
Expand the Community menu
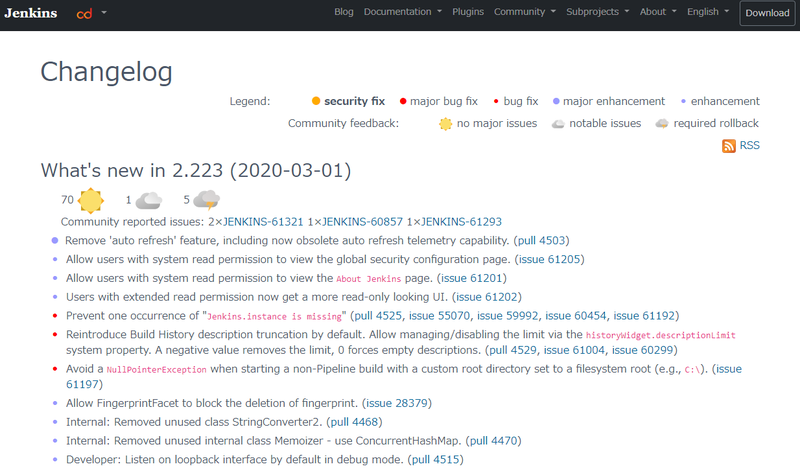click(524, 12)
